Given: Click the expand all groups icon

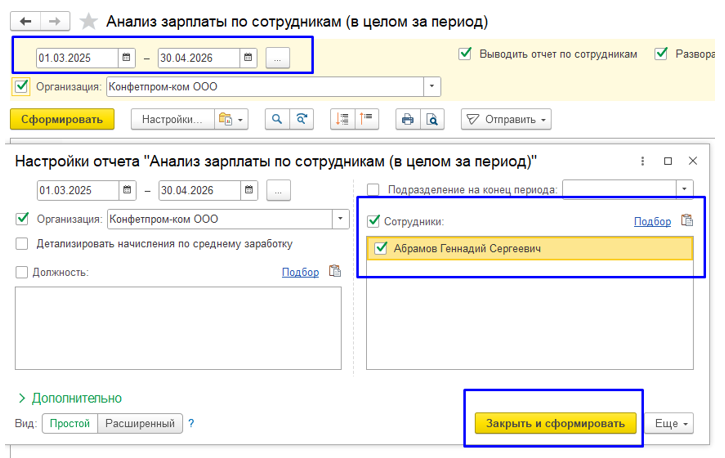Looking at the screenshot, I should [x=342, y=119].
